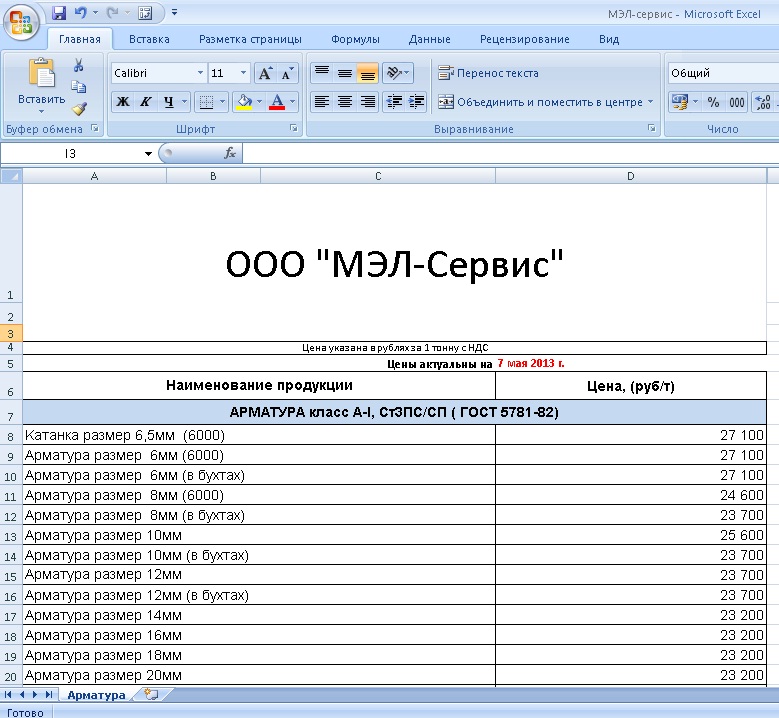Open Шрифт dialog launcher
The width and height of the screenshot is (779, 718).
[294, 129]
